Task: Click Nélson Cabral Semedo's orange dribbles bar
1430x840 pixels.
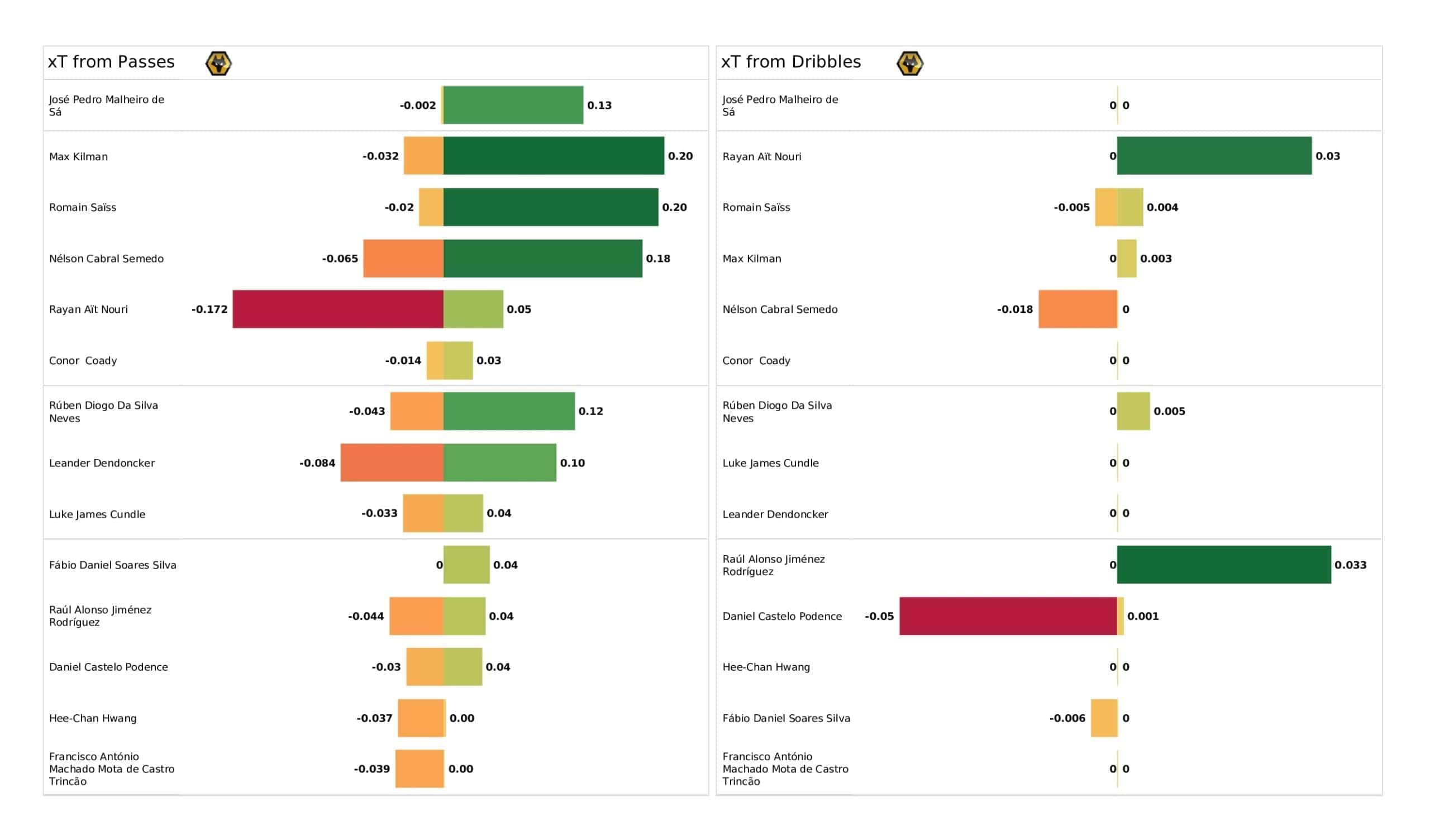Action: [x=1078, y=309]
